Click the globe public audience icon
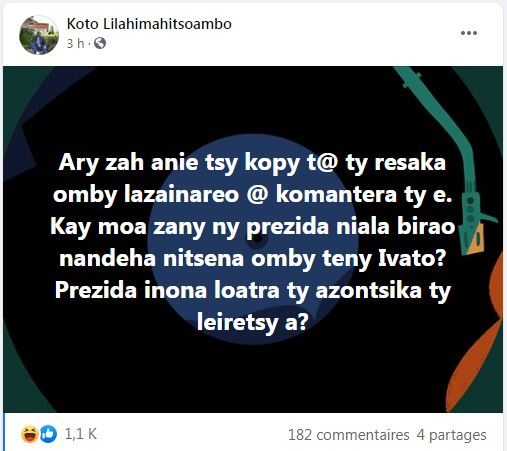507x451 pixels. pyautogui.click(x=100, y=43)
